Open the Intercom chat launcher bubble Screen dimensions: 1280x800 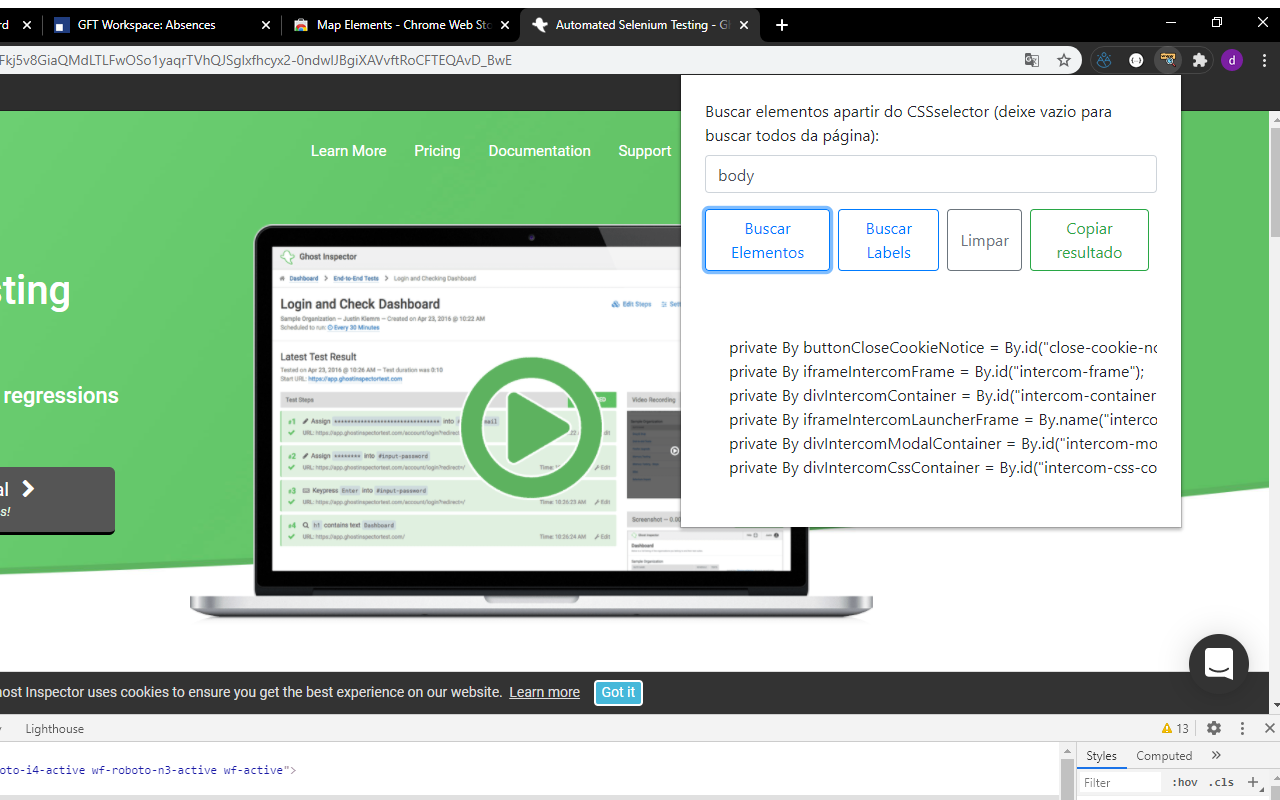pos(1218,664)
